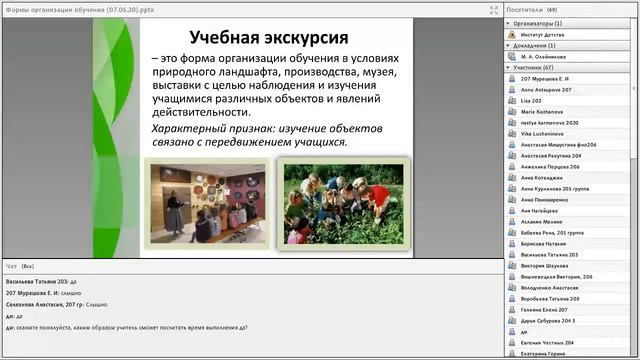
Task: Click the presentation file name .pptx title
Action: [x=80, y=10]
